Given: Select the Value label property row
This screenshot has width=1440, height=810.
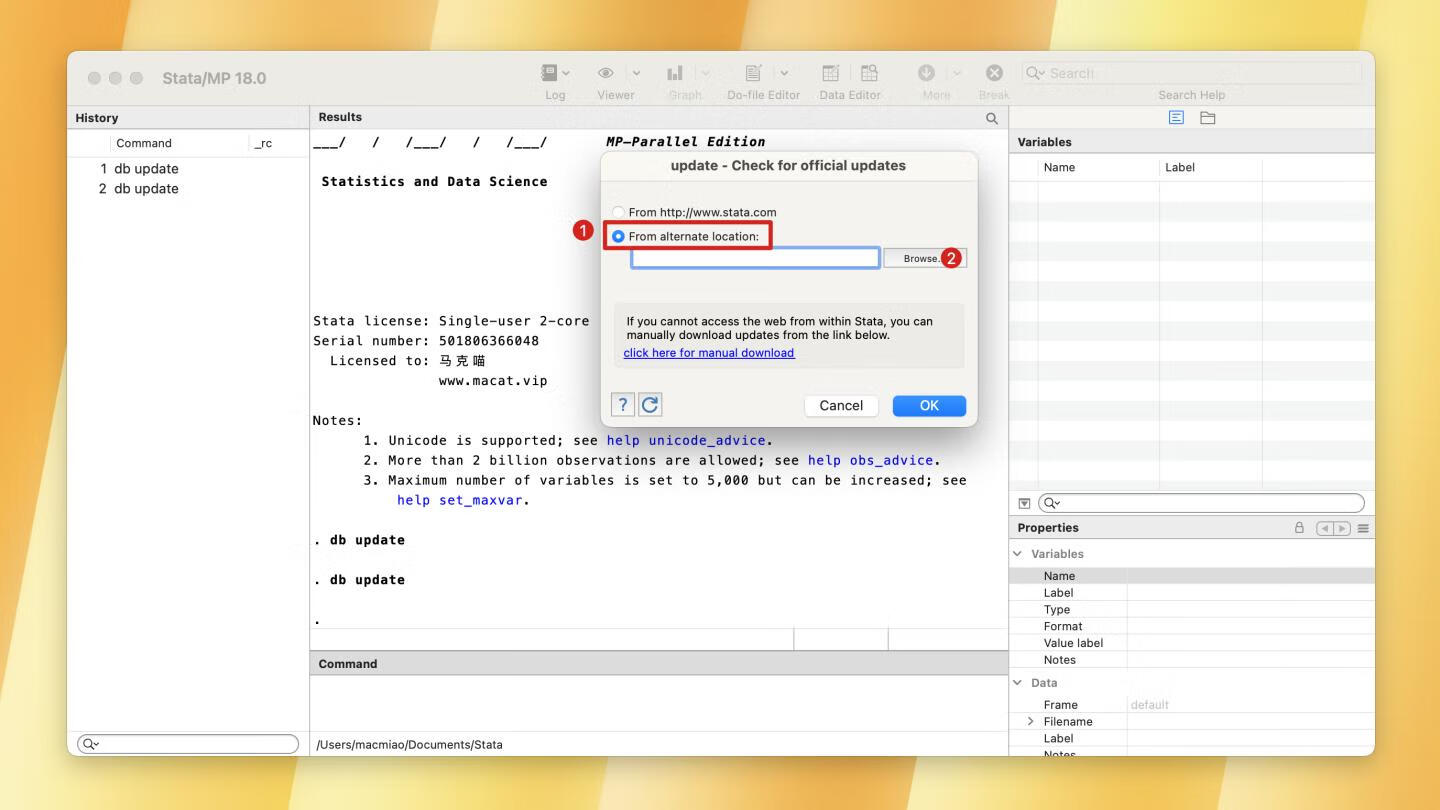Looking at the screenshot, I should [1192, 643].
